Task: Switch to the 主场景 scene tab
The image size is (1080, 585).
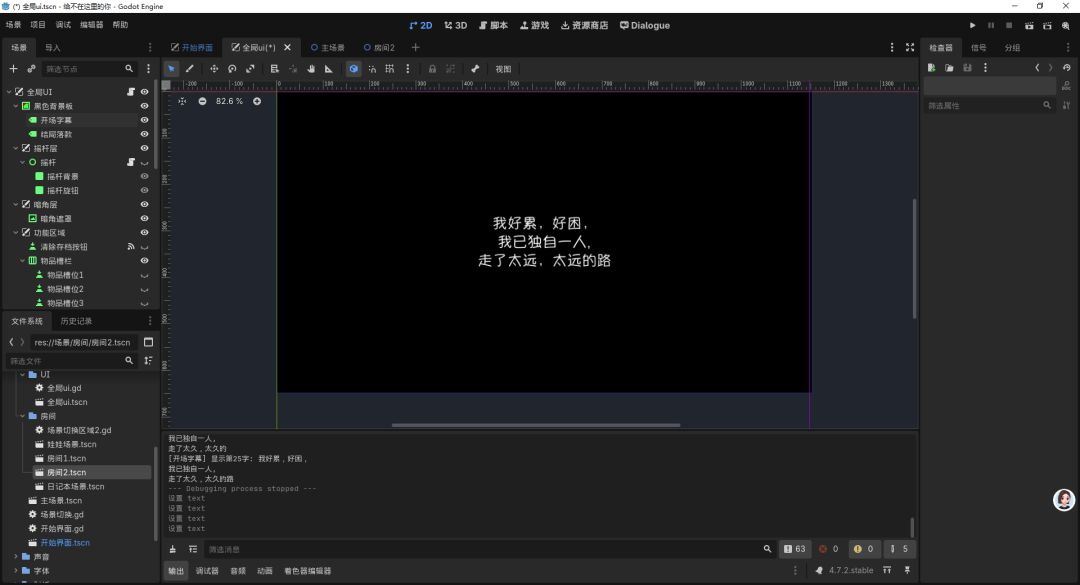Action: pyautogui.click(x=328, y=48)
